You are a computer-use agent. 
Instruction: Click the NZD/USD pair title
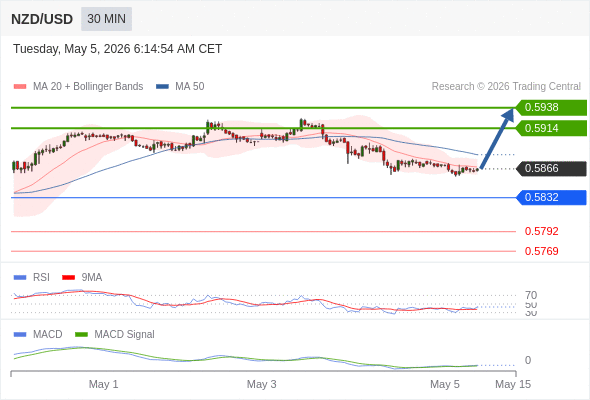pos(42,19)
